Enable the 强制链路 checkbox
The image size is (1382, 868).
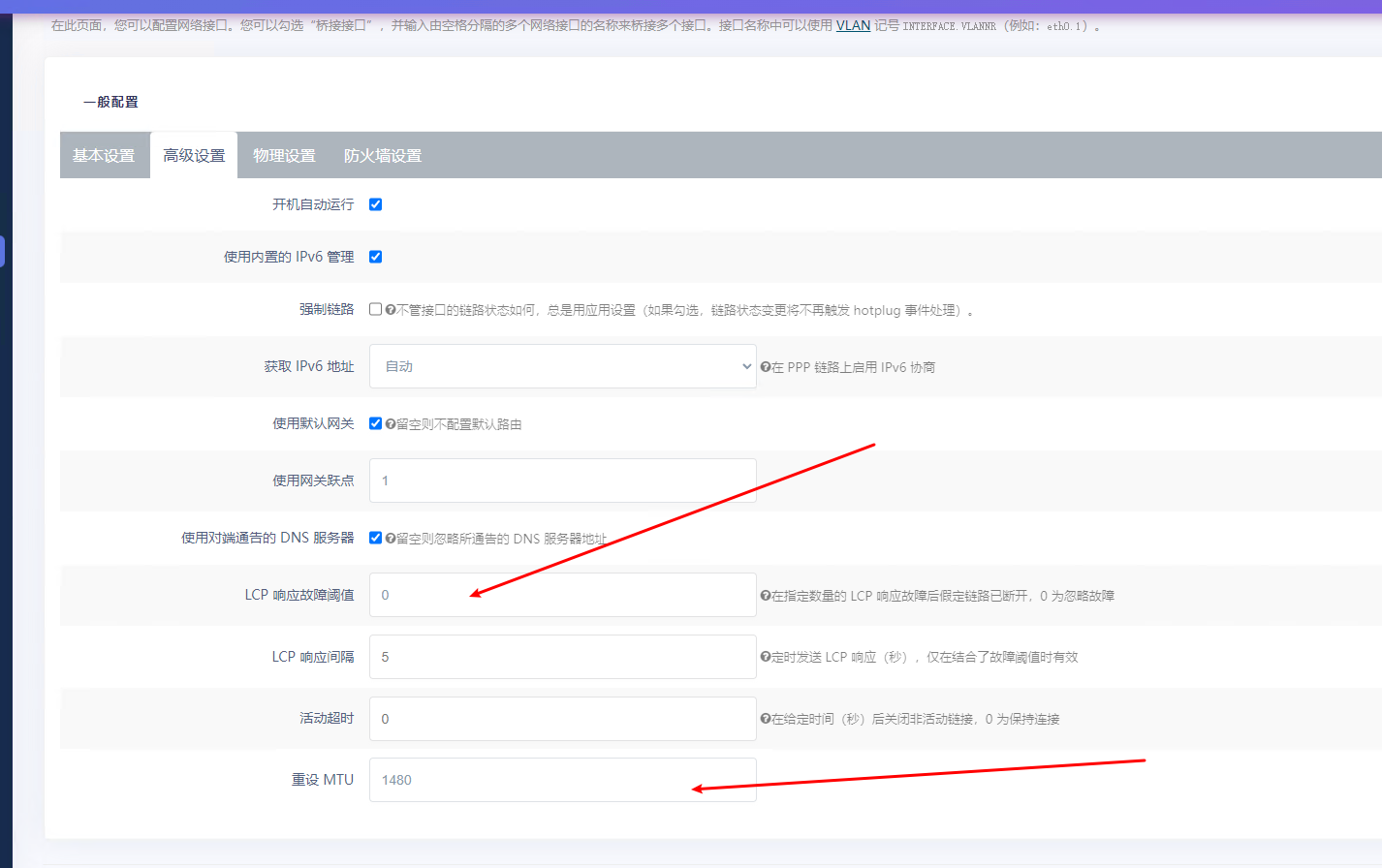[x=376, y=310]
